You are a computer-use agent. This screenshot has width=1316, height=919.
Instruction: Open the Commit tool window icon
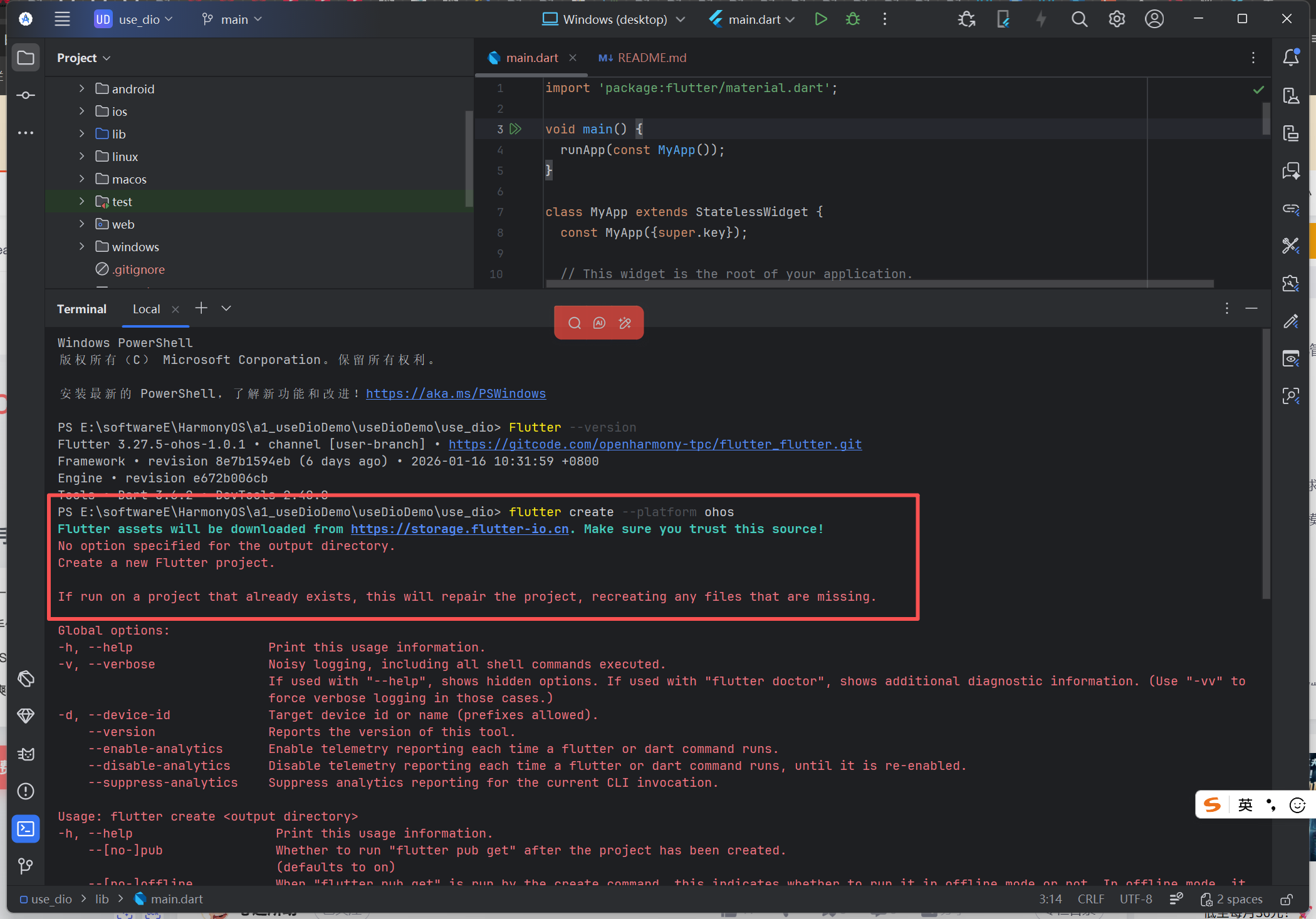coord(26,95)
